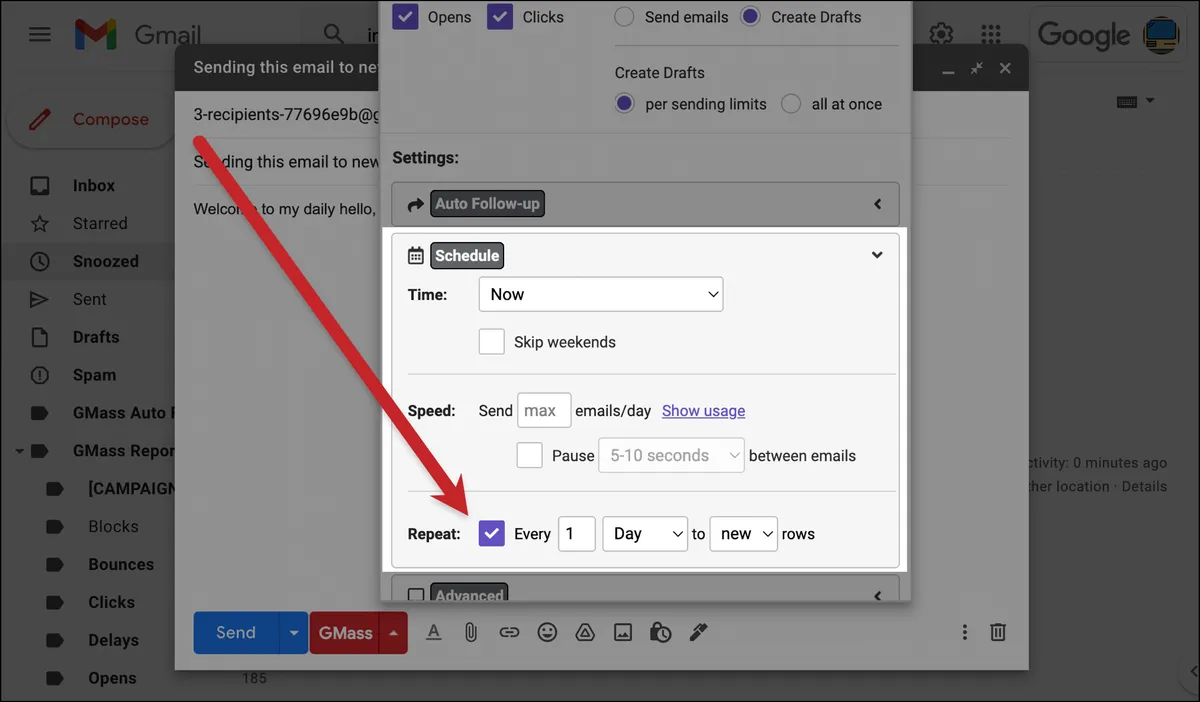Click the Auto Follow-up arrow icon
1200x702 pixels.
tap(416, 204)
